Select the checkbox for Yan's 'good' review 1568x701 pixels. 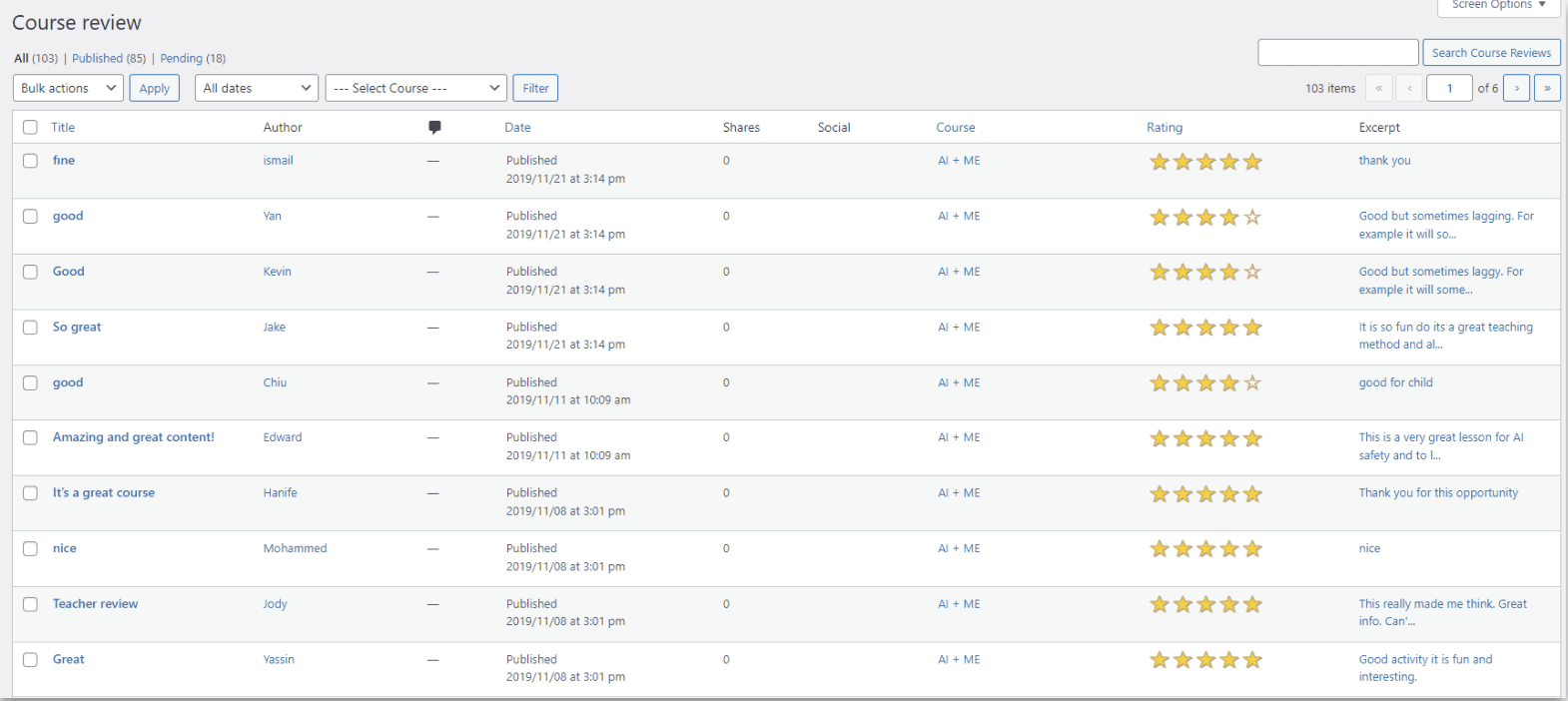pyautogui.click(x=30, y=216)
